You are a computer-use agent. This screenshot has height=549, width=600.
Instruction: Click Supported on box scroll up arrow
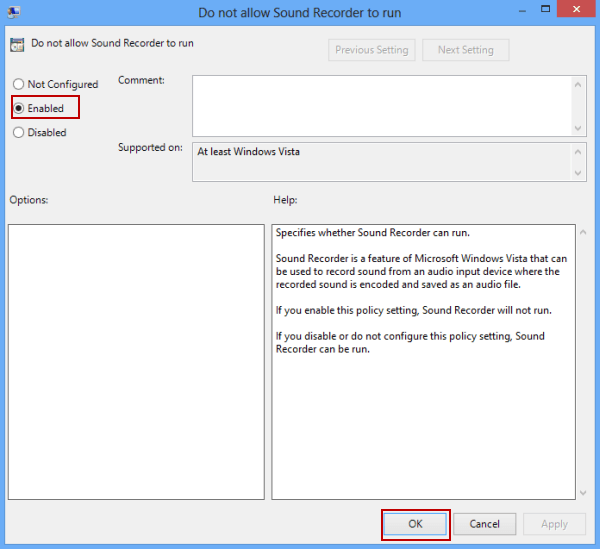(x=578, y=152)
